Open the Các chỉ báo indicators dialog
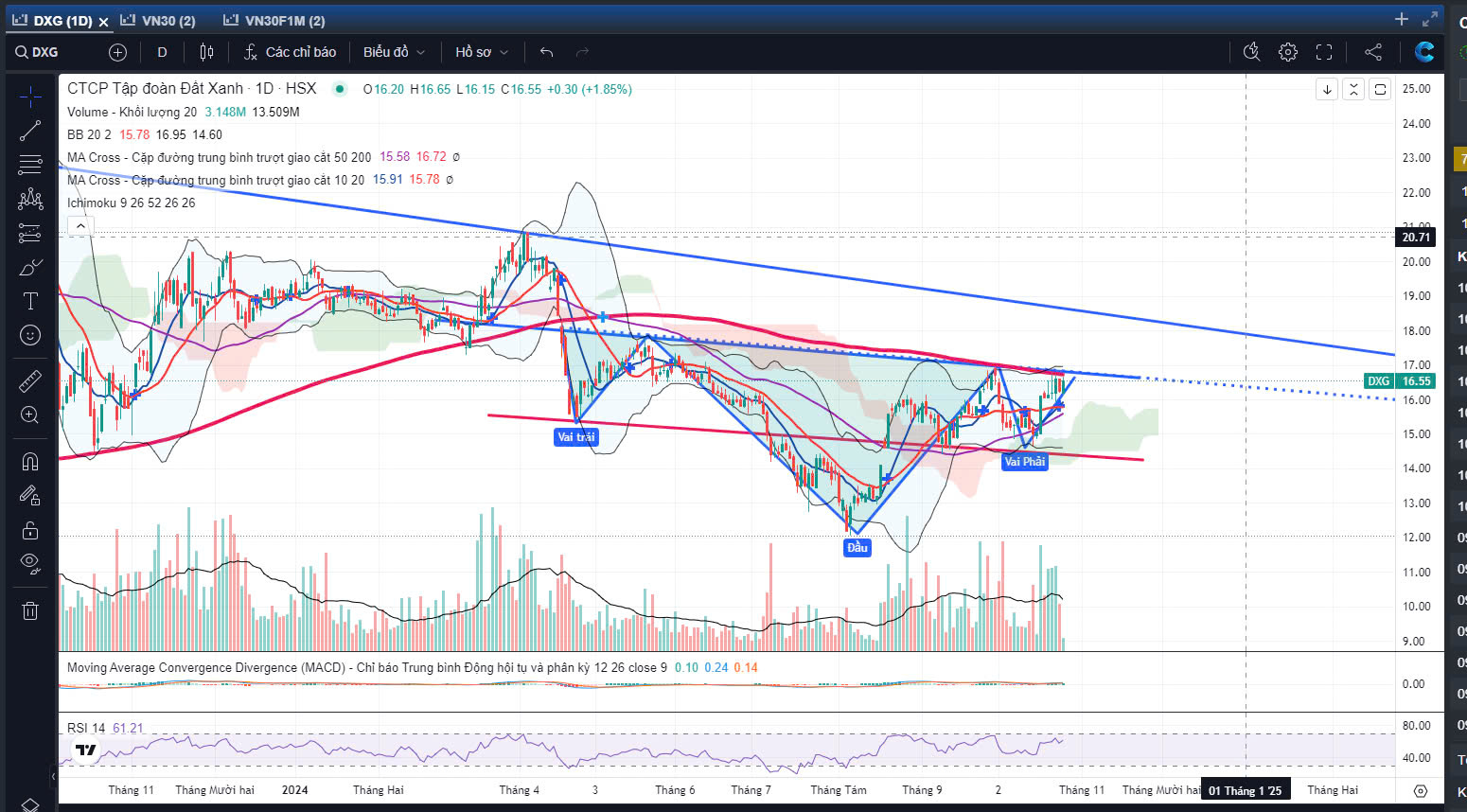Viewport: 1467px width, 812px height. pos(290,52)
